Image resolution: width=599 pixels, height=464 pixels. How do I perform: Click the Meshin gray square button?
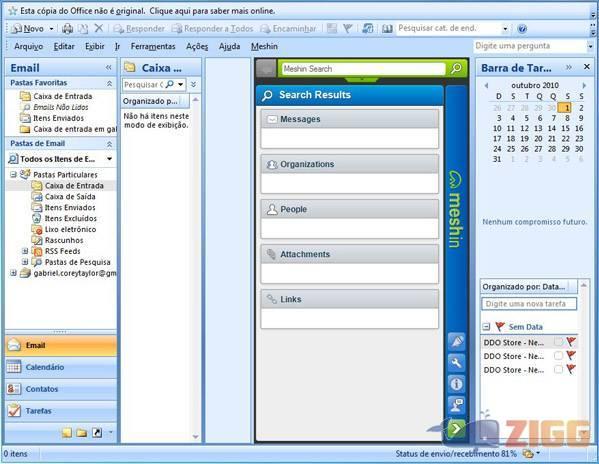[x=266, y=69]
